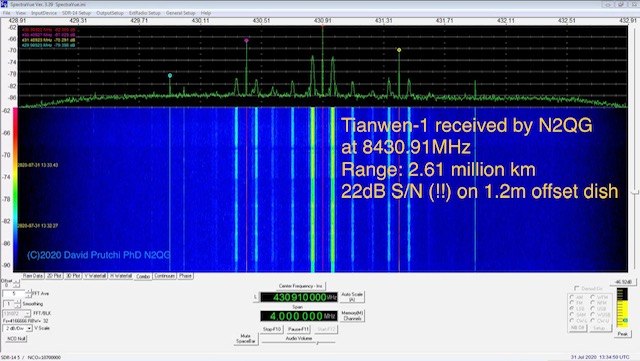The image size is (640, 361).
Task: Click the Stop-F10 button
Action: point(272,329)
